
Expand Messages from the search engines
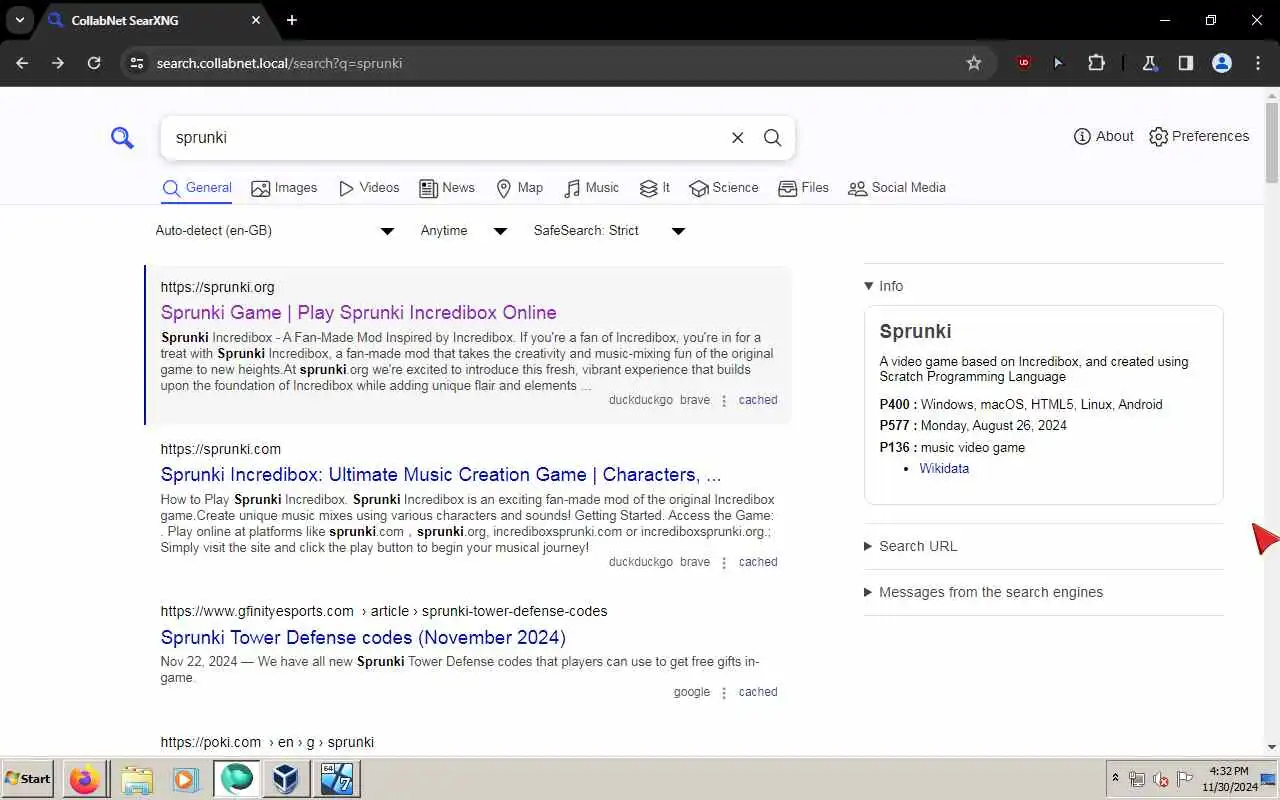(984, 592)
